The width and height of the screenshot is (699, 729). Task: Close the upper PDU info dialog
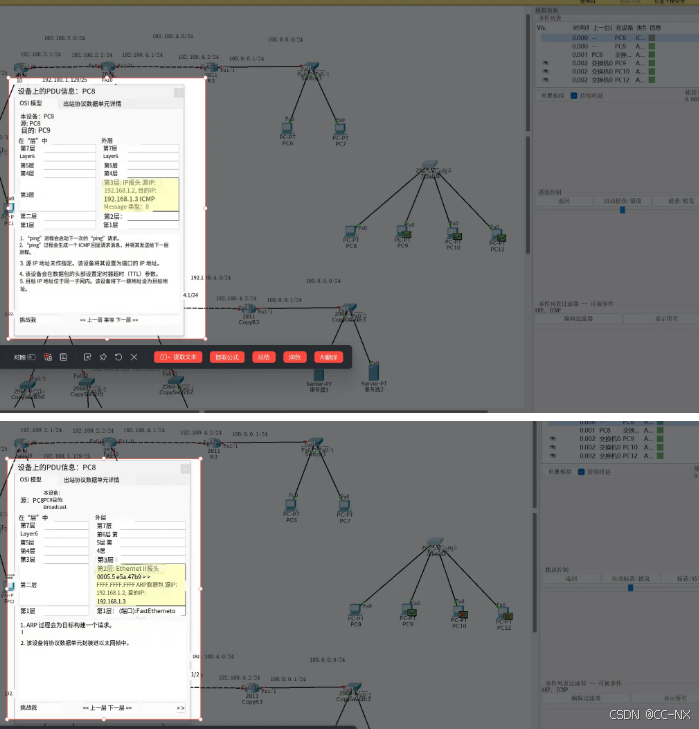click(x=179, y=93)
